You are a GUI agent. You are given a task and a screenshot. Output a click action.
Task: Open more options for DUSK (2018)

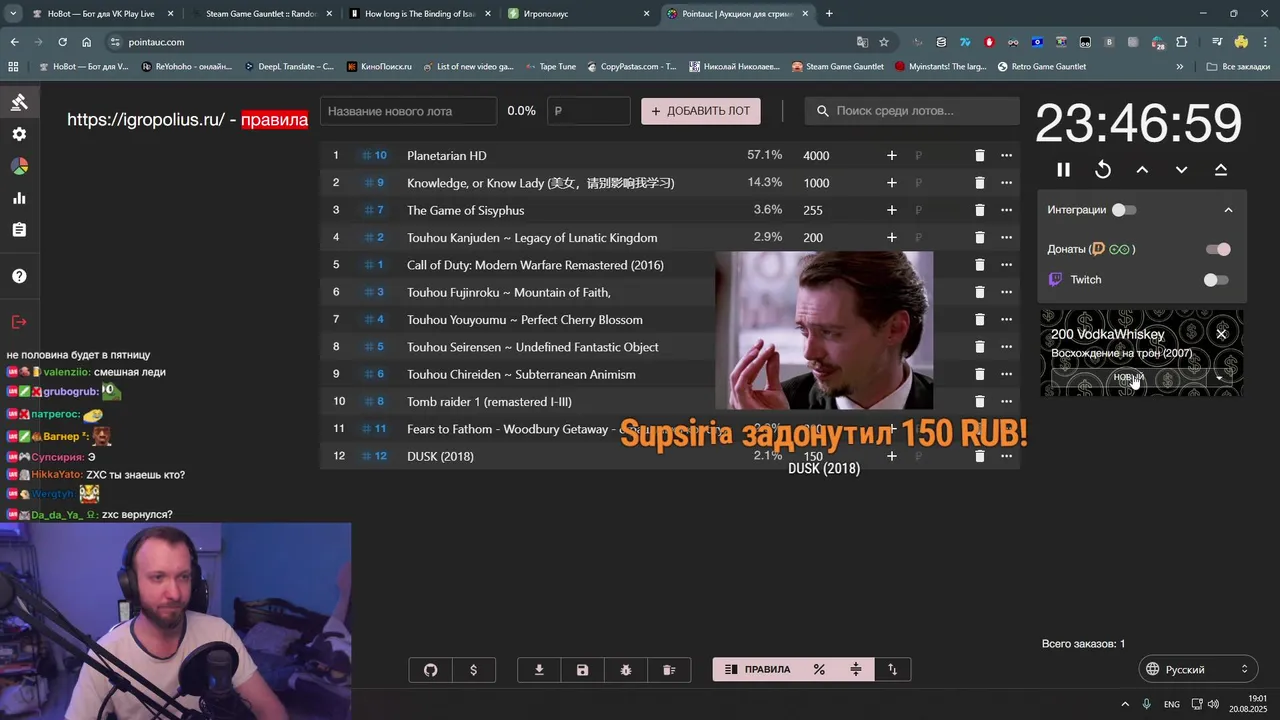point(1007,456)
